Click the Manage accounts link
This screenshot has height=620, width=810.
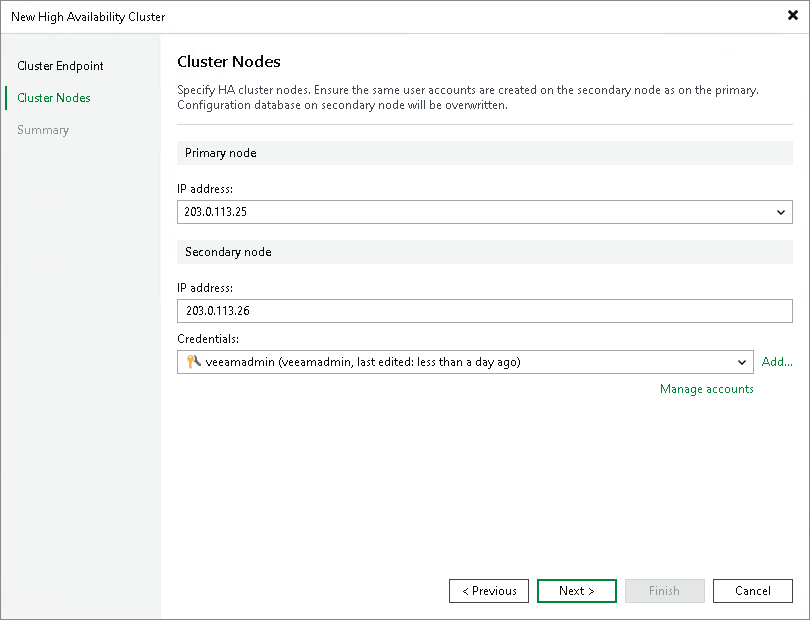pos(707,389)
